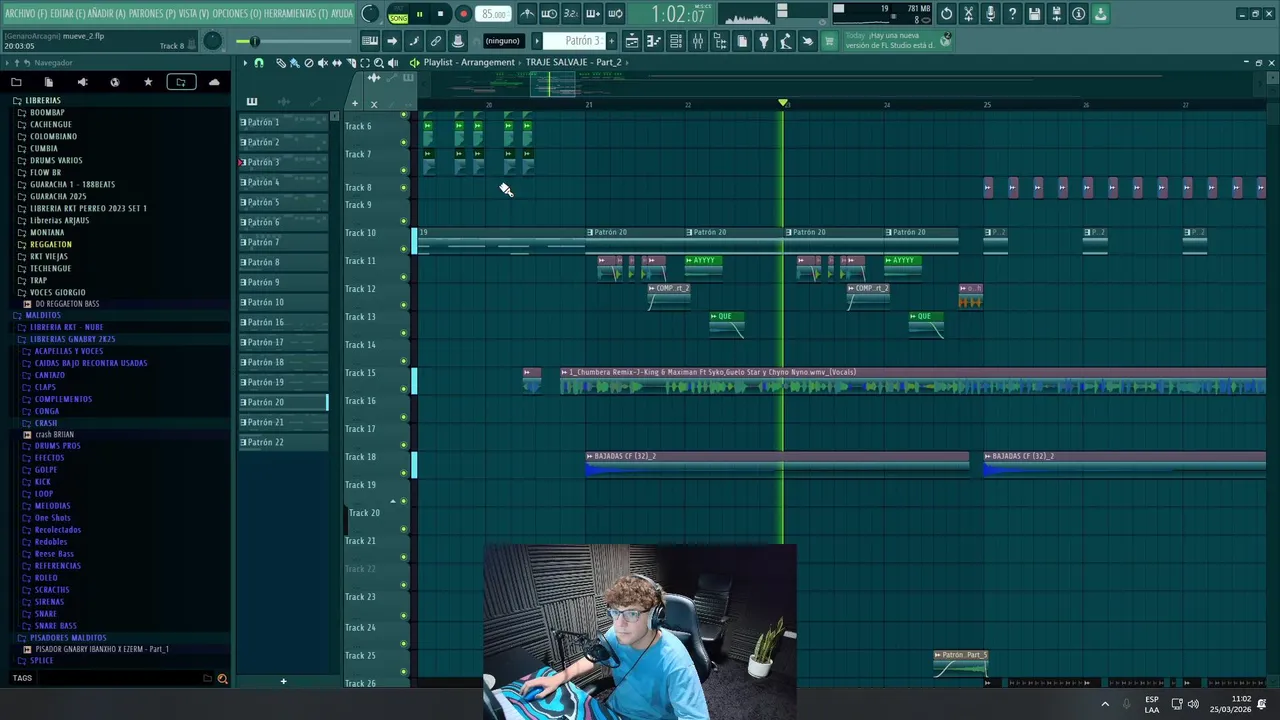Toggle the 3-2-1 countdown before recording
This screenshot has height=720, width=1280.
pos(571,14)
